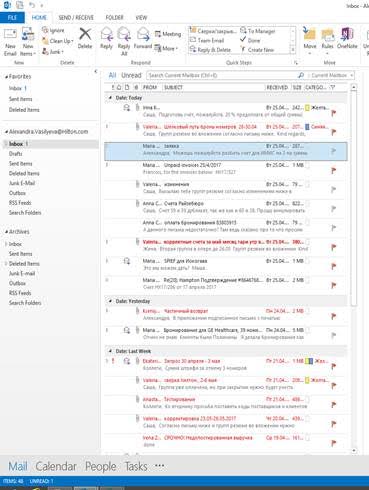This screenshot has width=369, height=490.
Task: Open the Tasks view
Action: point(136,466)
